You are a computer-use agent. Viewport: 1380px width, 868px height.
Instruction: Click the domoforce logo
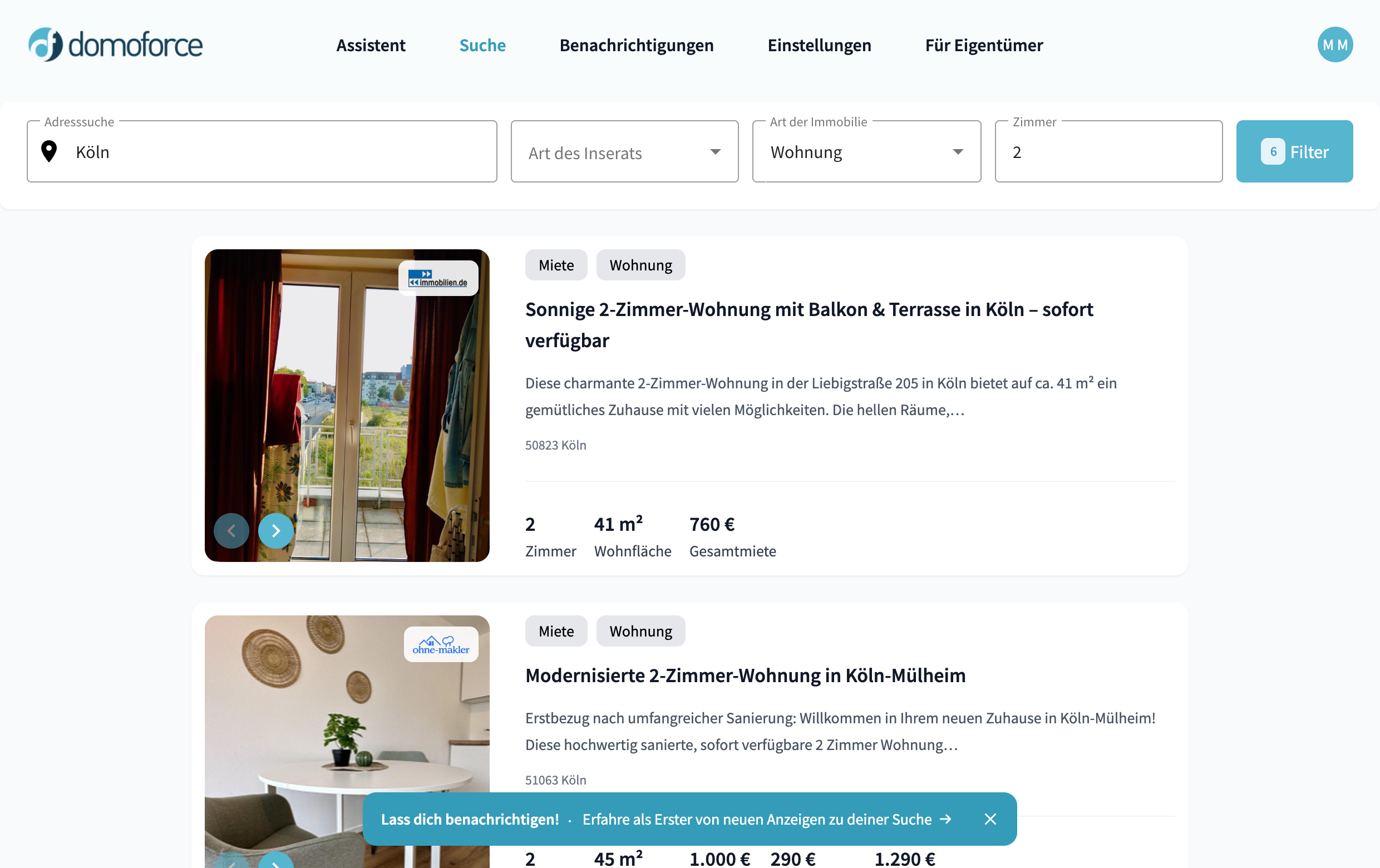(115, 45)
